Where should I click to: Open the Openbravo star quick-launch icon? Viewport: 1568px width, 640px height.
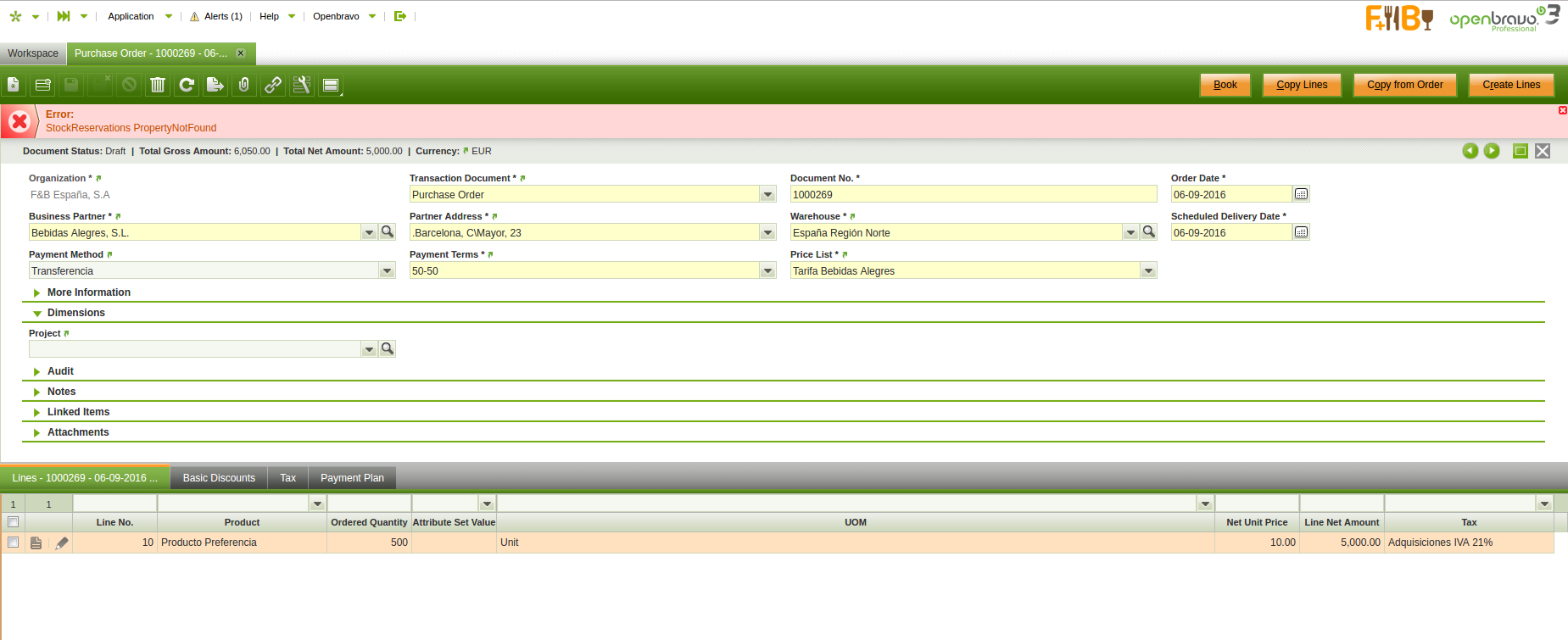coord(15,16)
